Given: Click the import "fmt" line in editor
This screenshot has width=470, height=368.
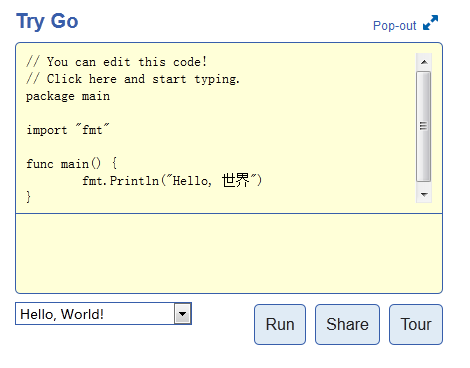Looking at the screenshot, I should (x=68, y=130).
